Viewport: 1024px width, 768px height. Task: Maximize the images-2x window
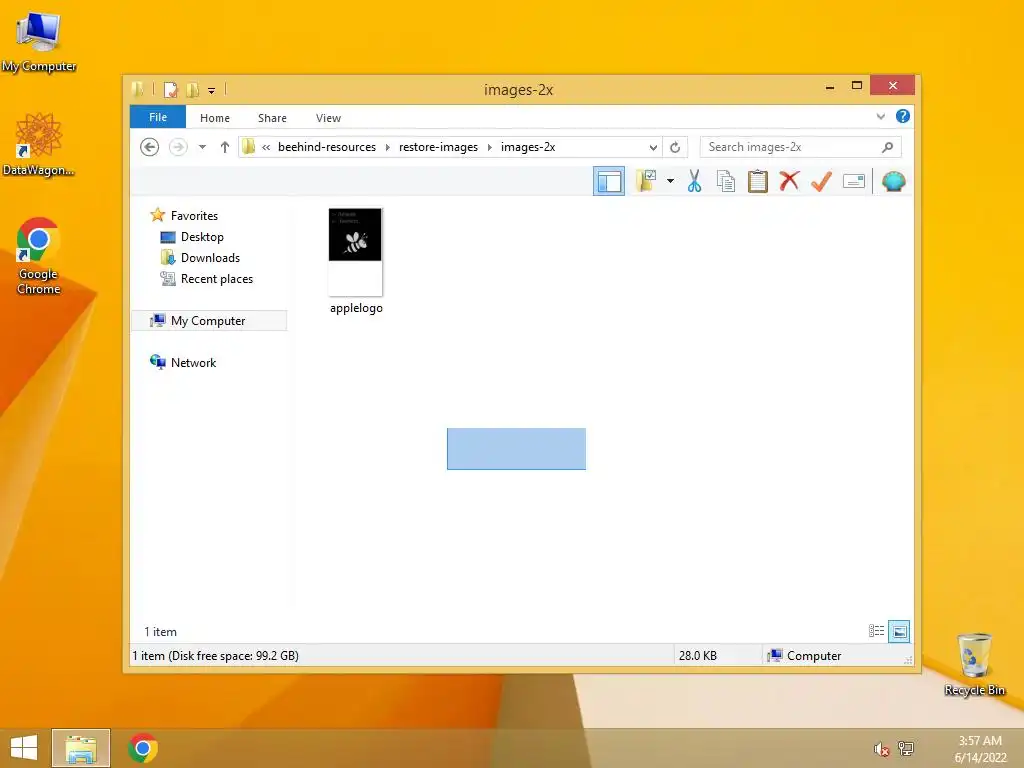tap(857, 86)
